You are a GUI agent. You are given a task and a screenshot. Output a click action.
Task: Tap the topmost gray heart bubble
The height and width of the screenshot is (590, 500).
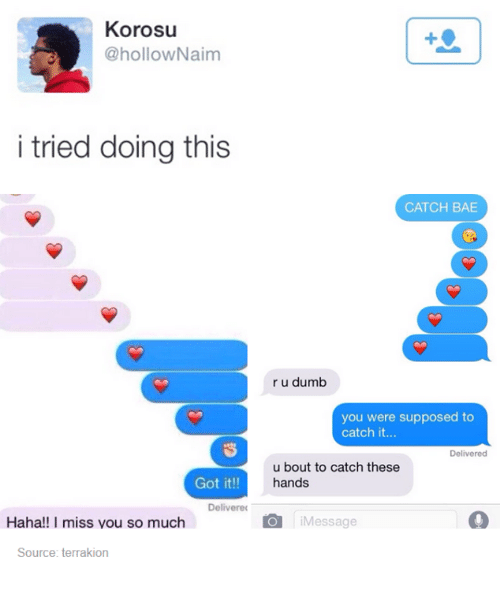point(27,220)
